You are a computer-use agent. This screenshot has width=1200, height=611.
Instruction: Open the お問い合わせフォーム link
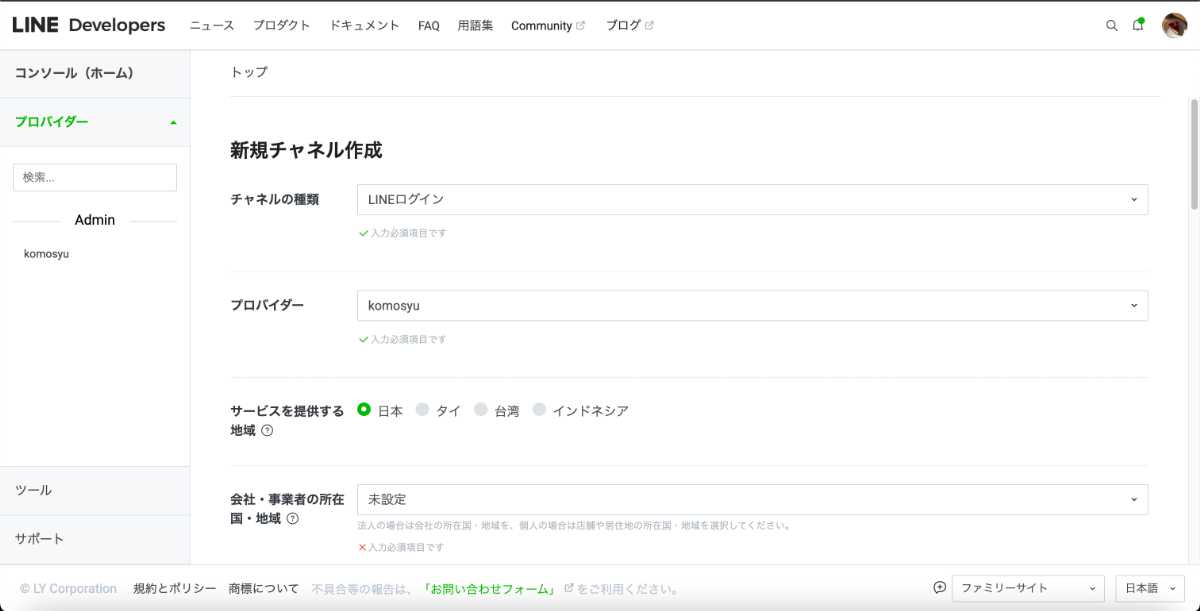tap(488, 589)
